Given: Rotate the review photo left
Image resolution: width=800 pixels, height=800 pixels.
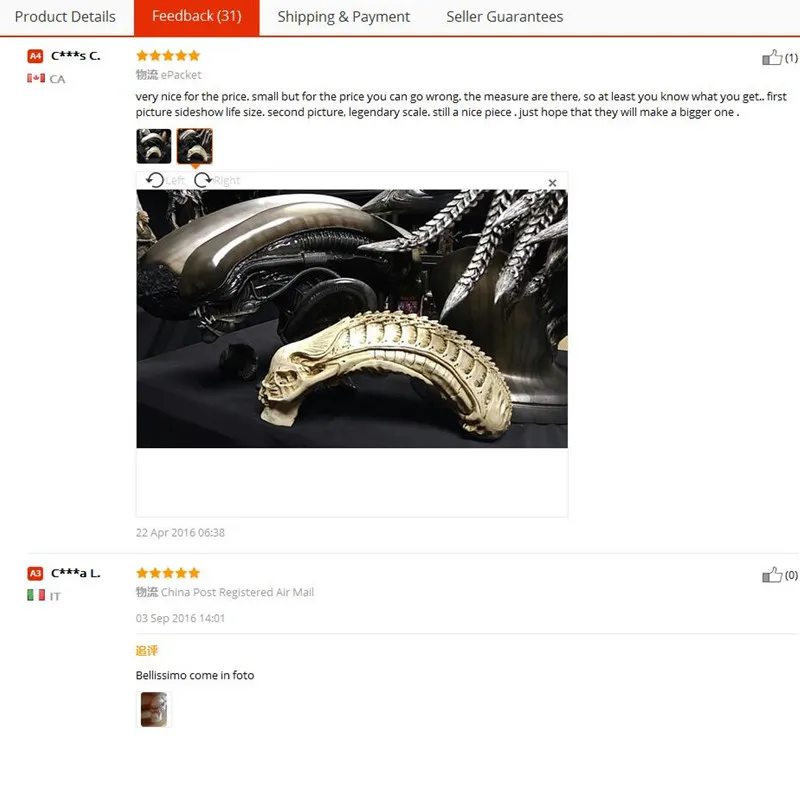Looking at the screenshot, I should click(165, 180).
